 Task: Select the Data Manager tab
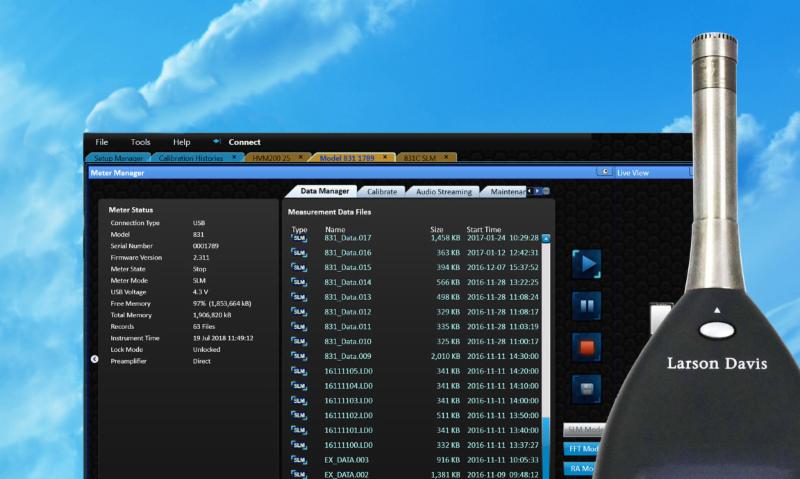tap(324, 191)
